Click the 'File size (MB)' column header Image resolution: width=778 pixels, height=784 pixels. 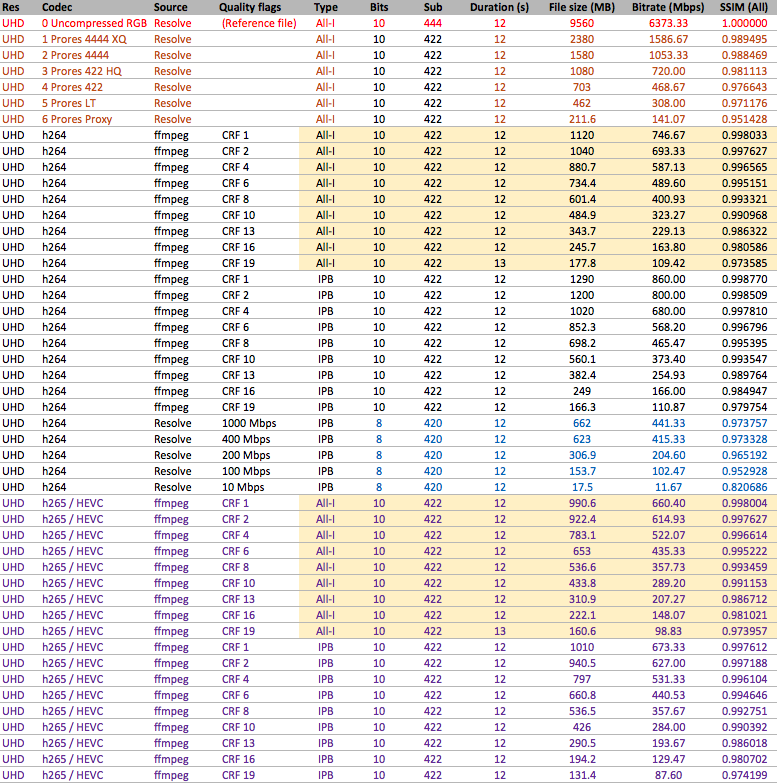[582, 8]
